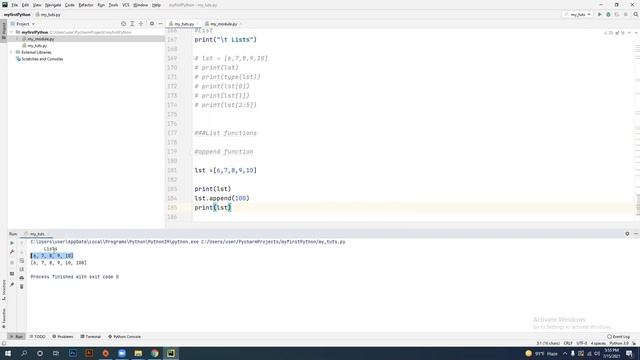Open run configuration wrench icon in Run panel
This screenshot has height=360, width=640.
point(12,252)
